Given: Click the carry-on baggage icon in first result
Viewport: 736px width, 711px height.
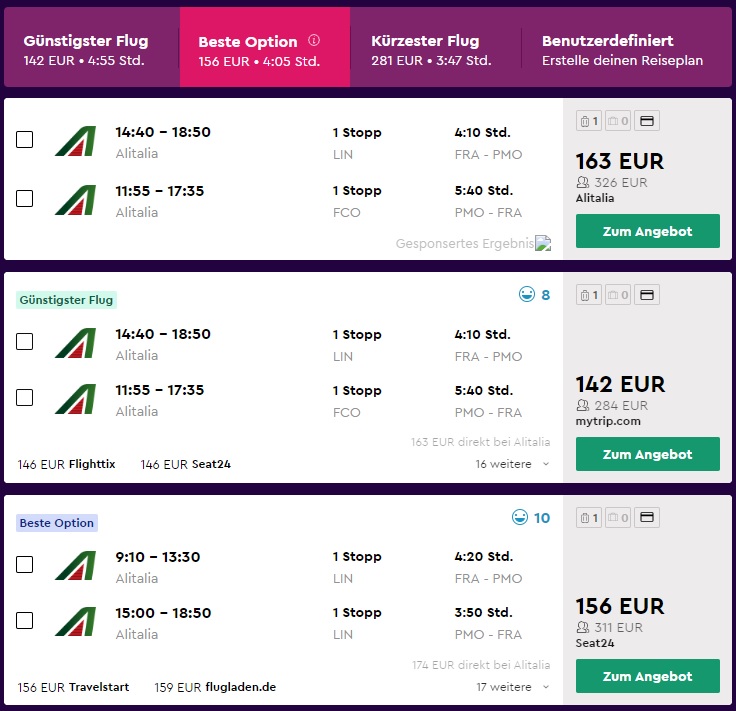Looking at the screenshot, I should tap(589, 122).
